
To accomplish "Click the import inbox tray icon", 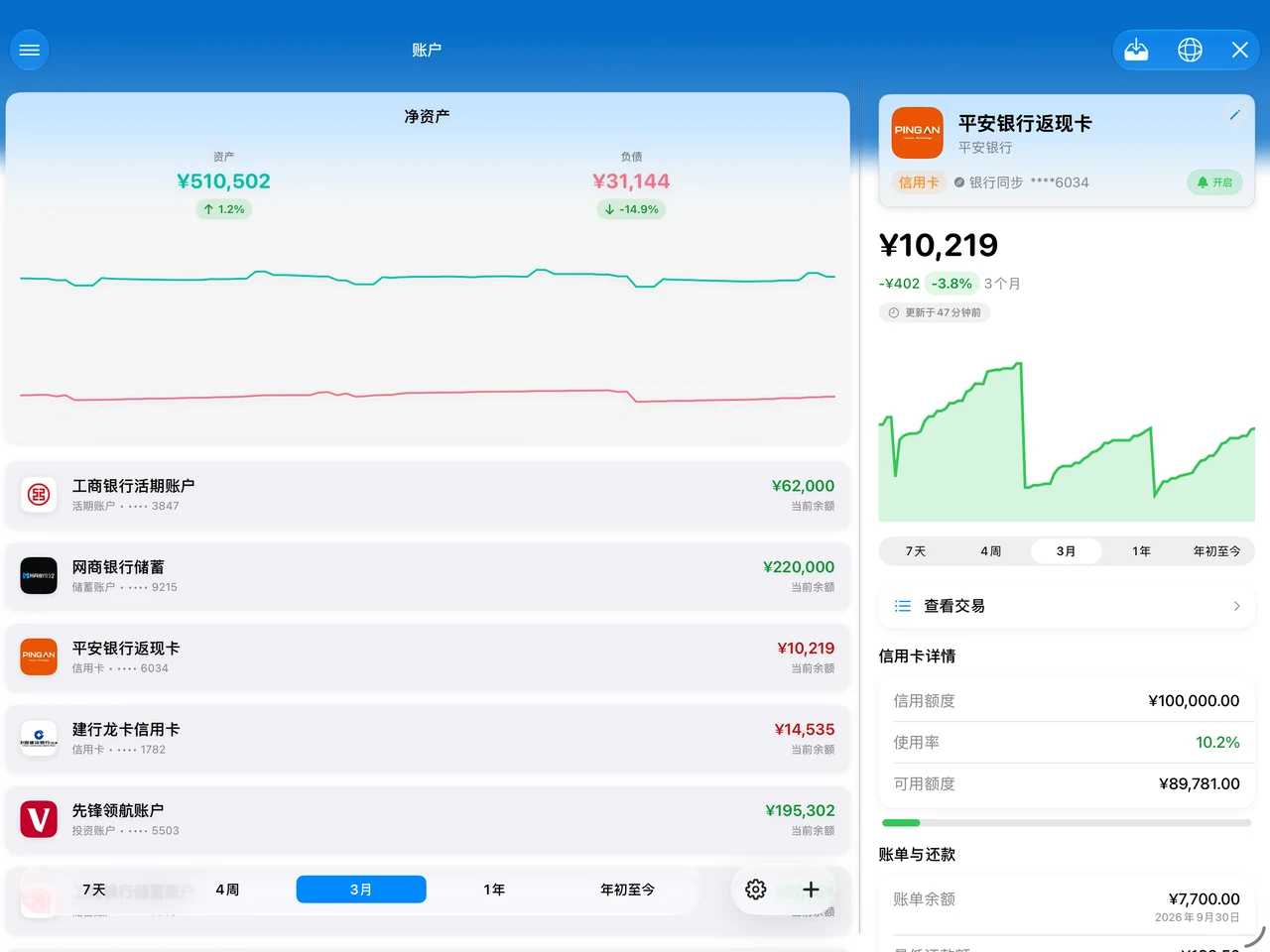I will point(1136,50).
